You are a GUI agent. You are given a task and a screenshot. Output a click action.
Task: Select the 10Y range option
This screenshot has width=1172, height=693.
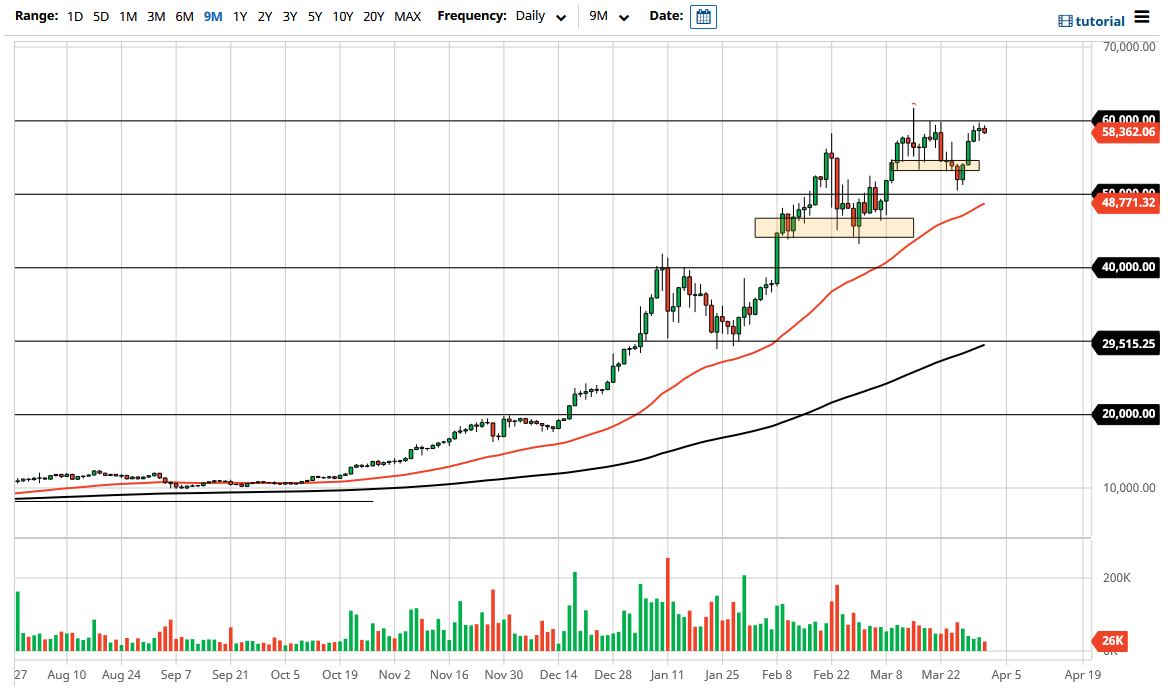pyautogui.click(x=343, y=16)
